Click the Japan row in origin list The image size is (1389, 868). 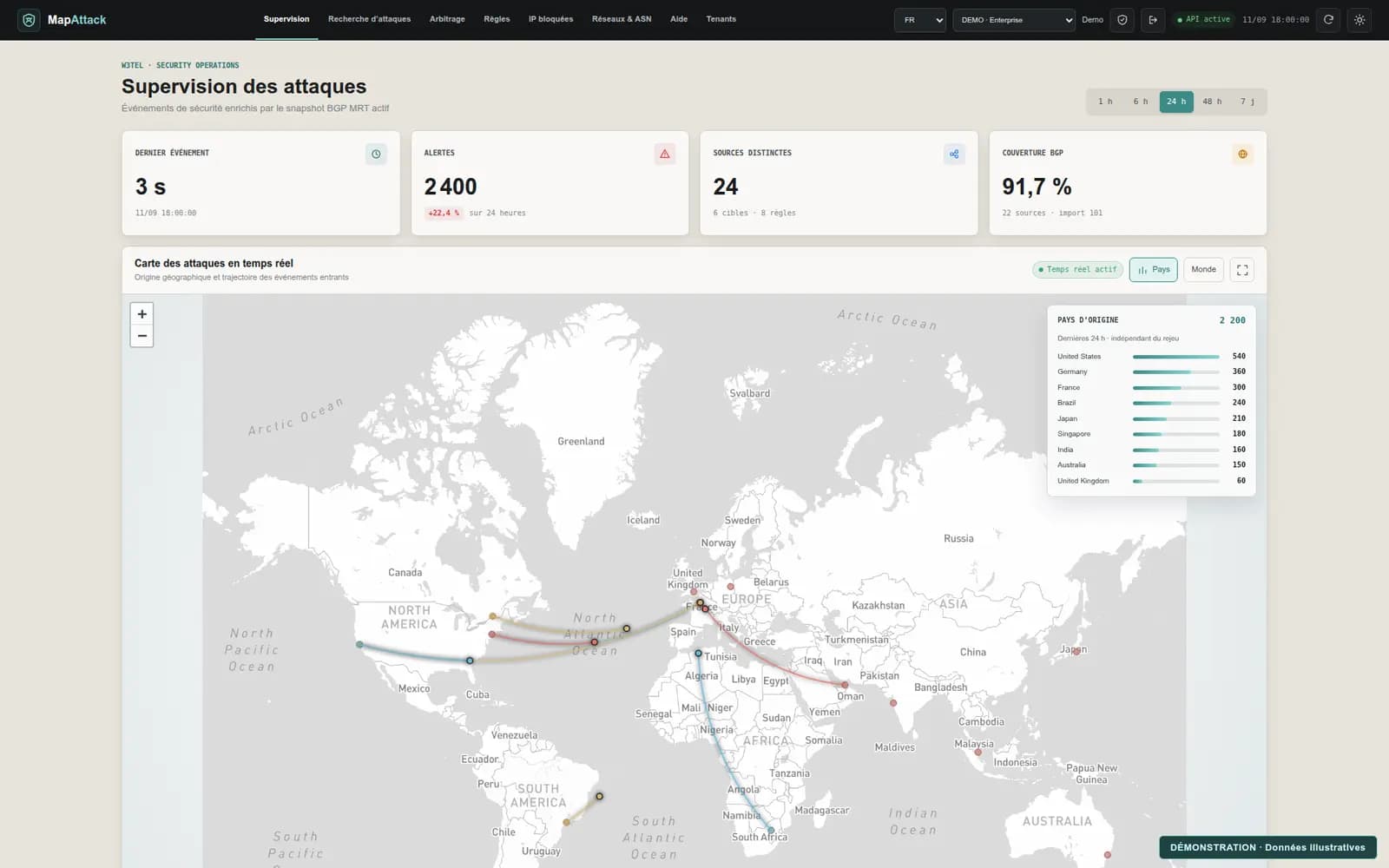pyautogui.click(x=1151, y=418)
